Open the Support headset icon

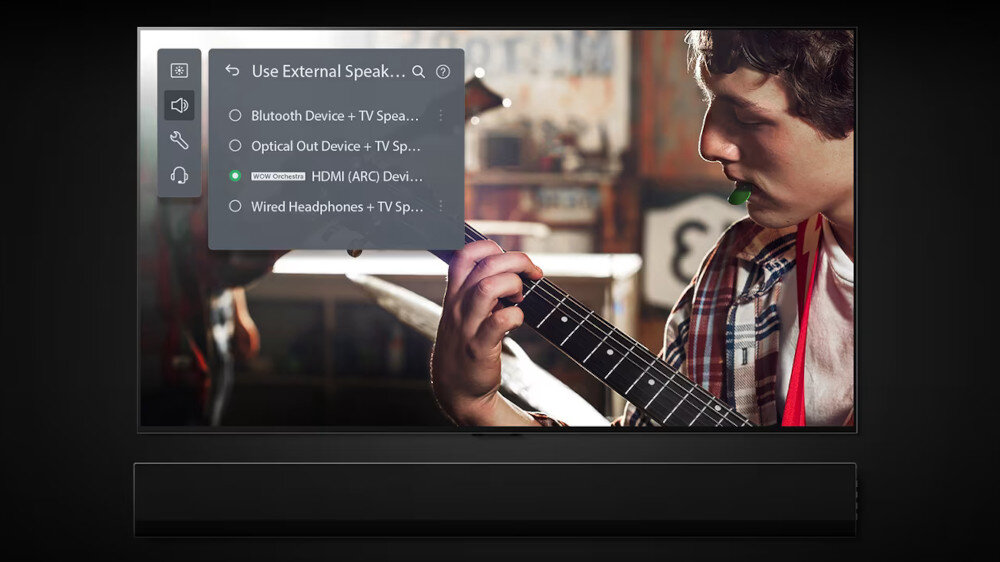[179, 175]
